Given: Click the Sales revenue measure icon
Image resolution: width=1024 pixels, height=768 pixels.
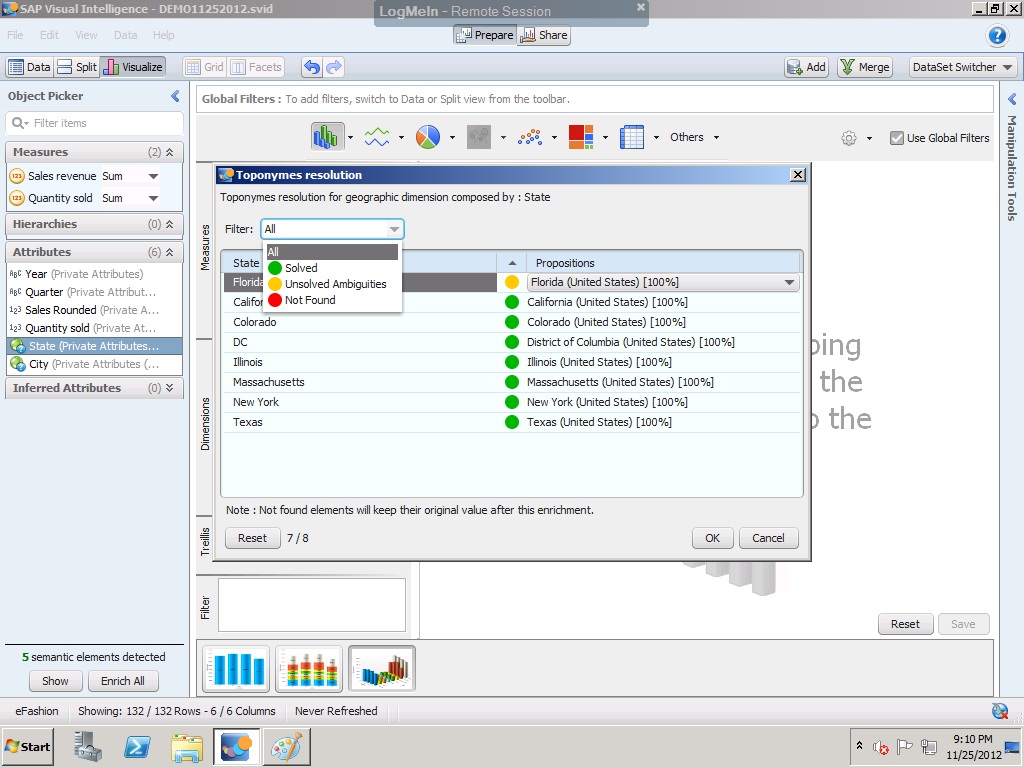Looking at the screenshot, I should click(x=17, y=176).
